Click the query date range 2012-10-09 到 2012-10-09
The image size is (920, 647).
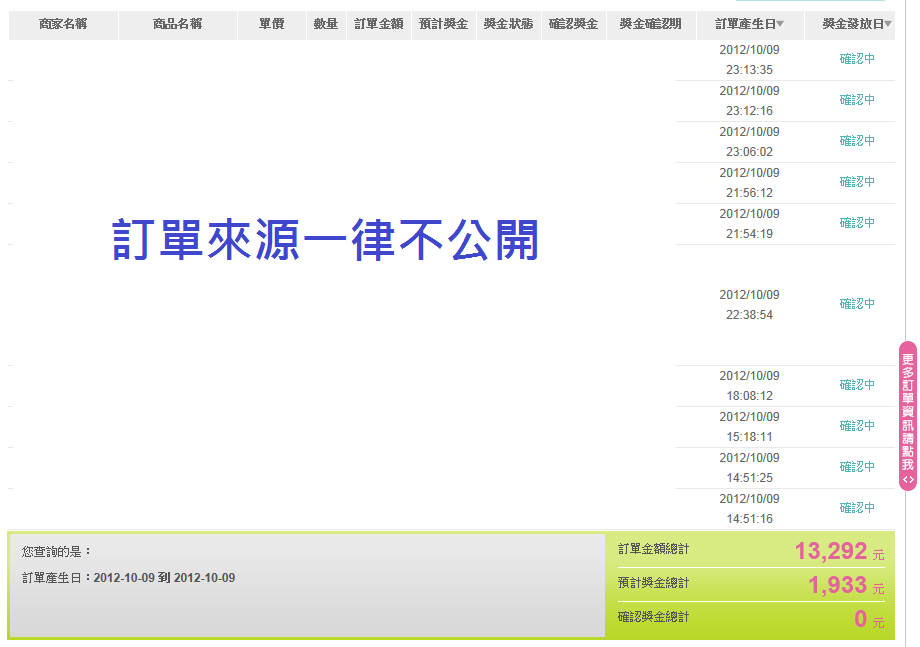pos(164,578)
